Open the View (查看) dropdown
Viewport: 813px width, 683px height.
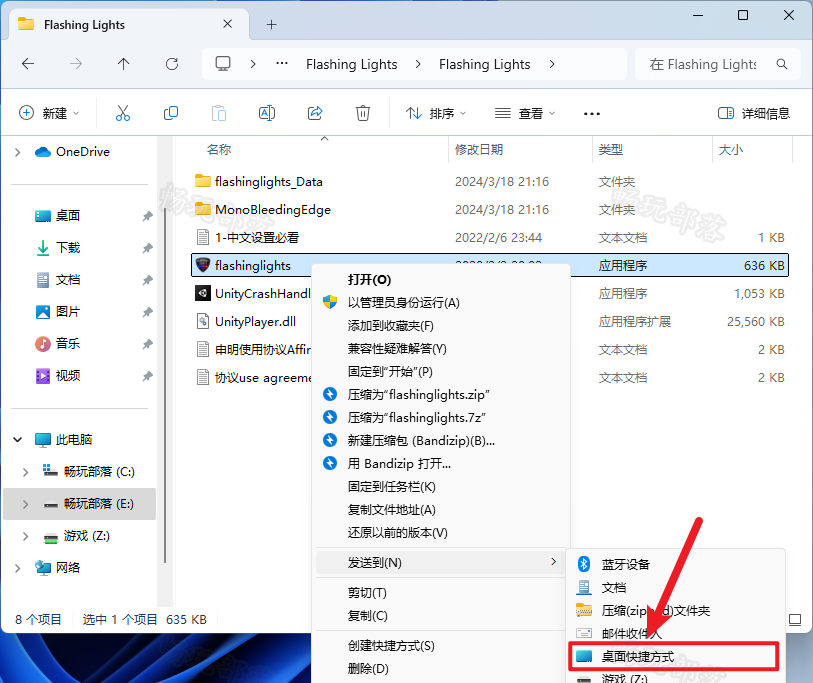525,113
